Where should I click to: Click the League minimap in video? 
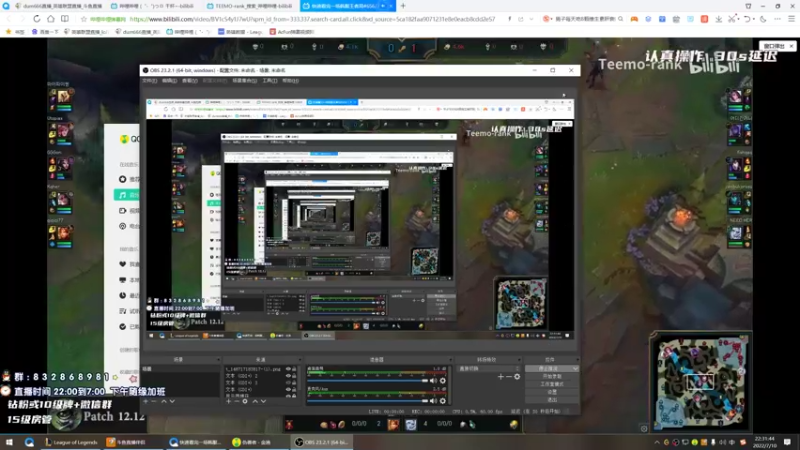(x=700, y=381)
